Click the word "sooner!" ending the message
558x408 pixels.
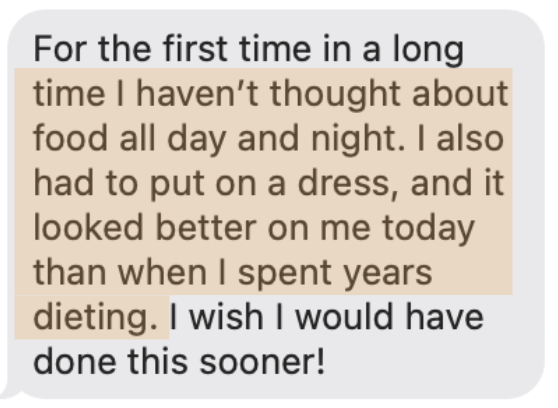[x=262, y=361]
